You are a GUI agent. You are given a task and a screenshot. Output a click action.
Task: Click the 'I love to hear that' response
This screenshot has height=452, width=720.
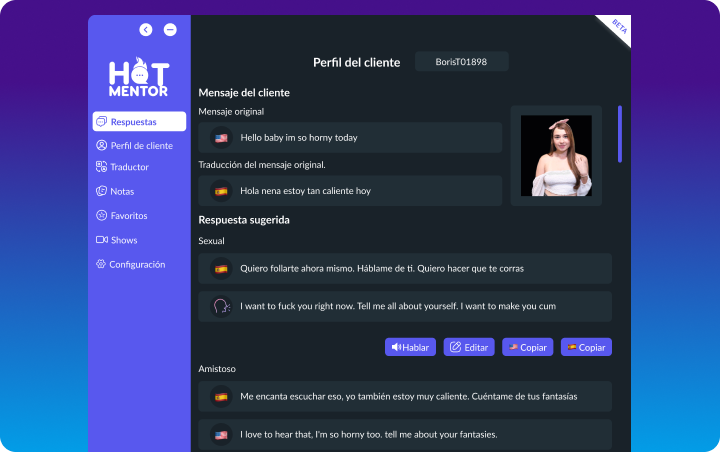[x=405, y=434]
